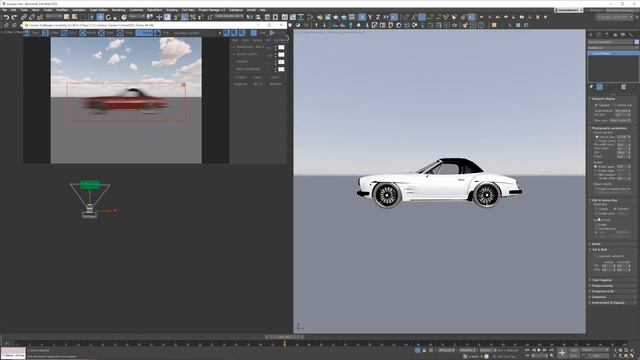Switch to LightMix tab in frame buffer
640x360 pixels.
tap(280, 40)
